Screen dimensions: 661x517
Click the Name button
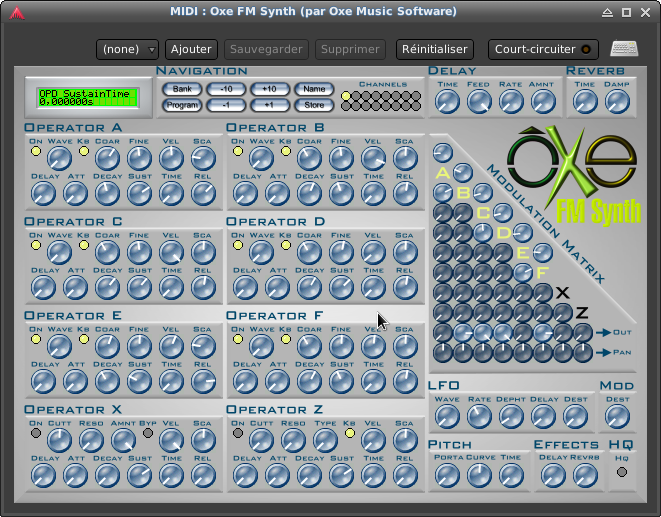[314, 89]
